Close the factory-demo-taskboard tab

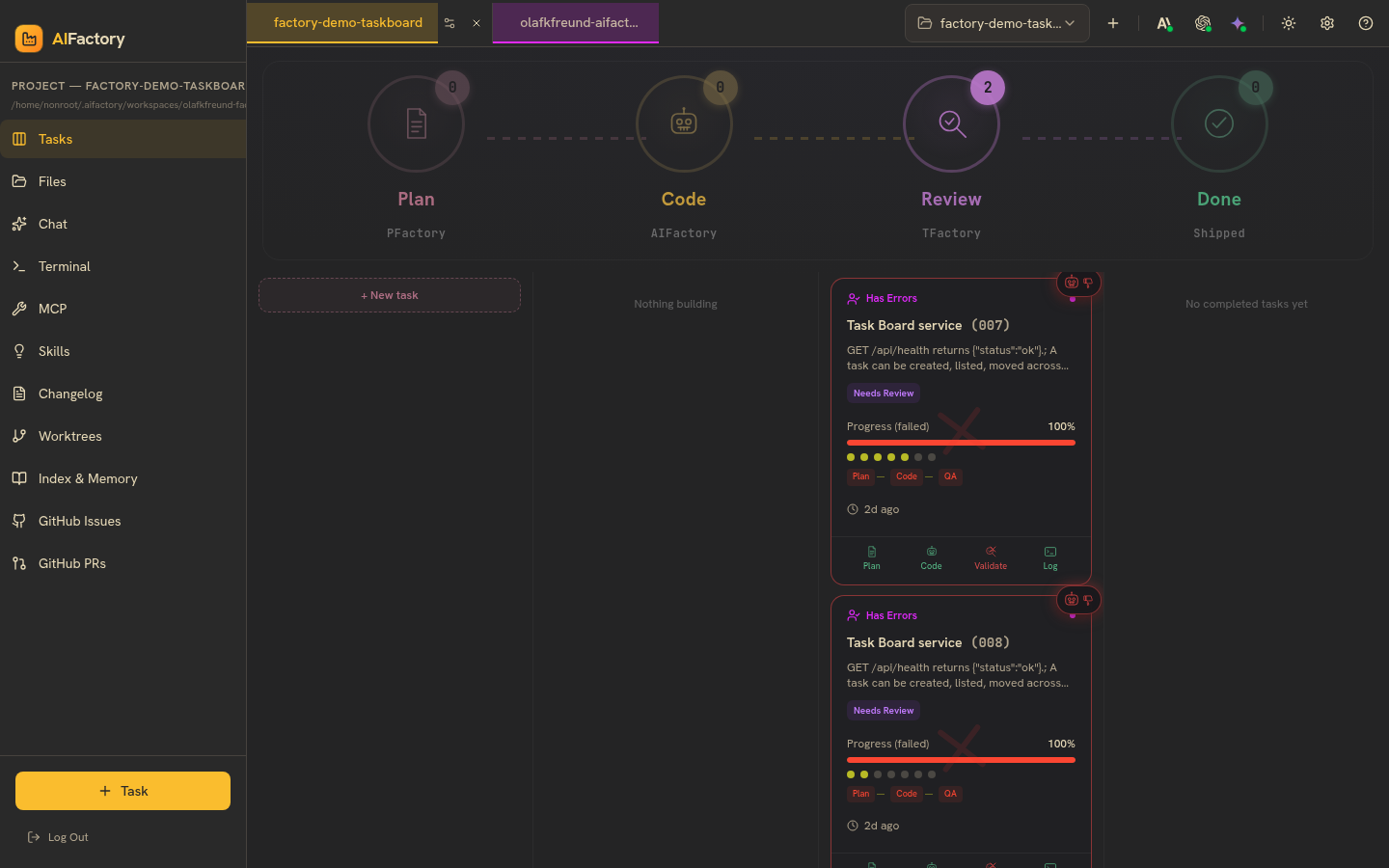tap(477, 23)
